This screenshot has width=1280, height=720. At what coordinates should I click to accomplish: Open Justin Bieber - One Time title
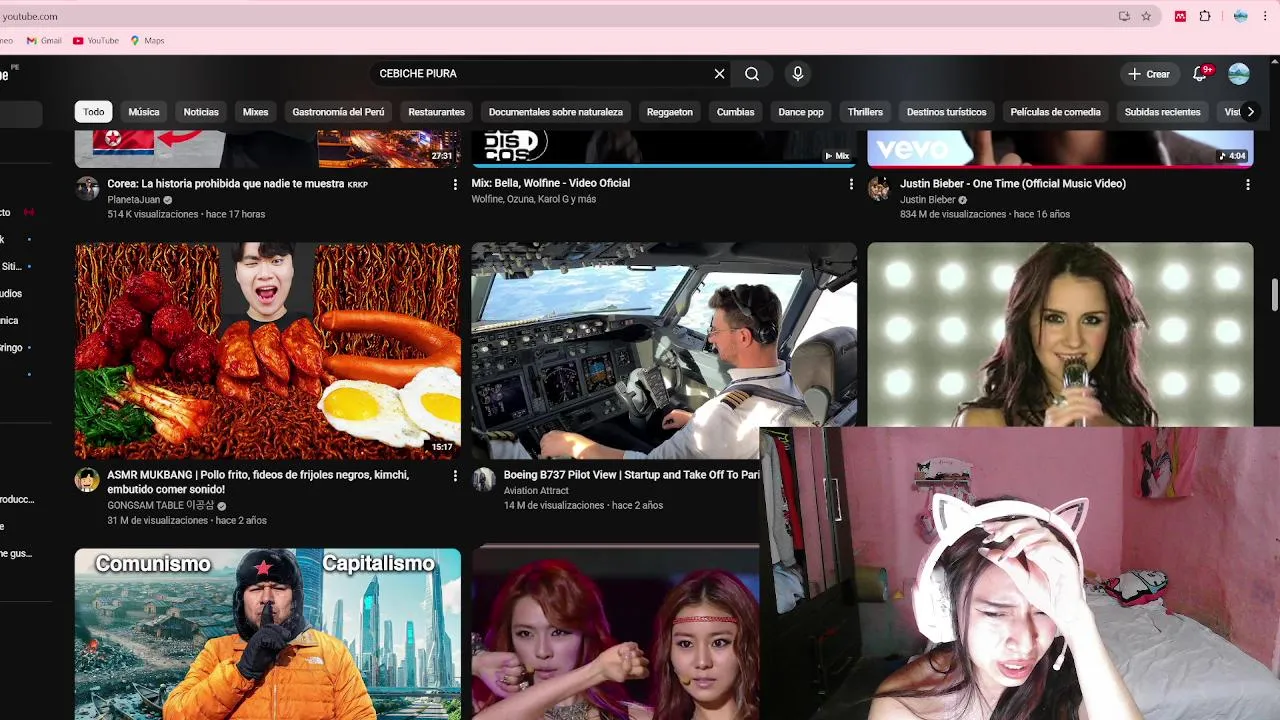1013,184
